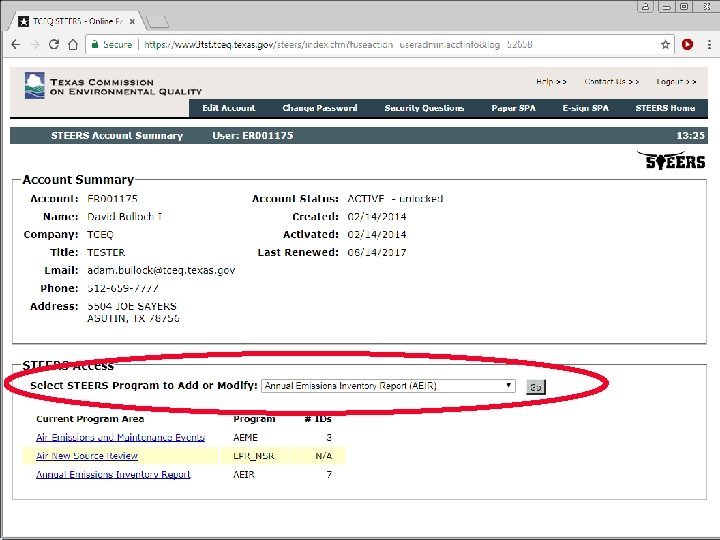Click the AEIR program code
The image size is (720, 540).
point(243,474)
